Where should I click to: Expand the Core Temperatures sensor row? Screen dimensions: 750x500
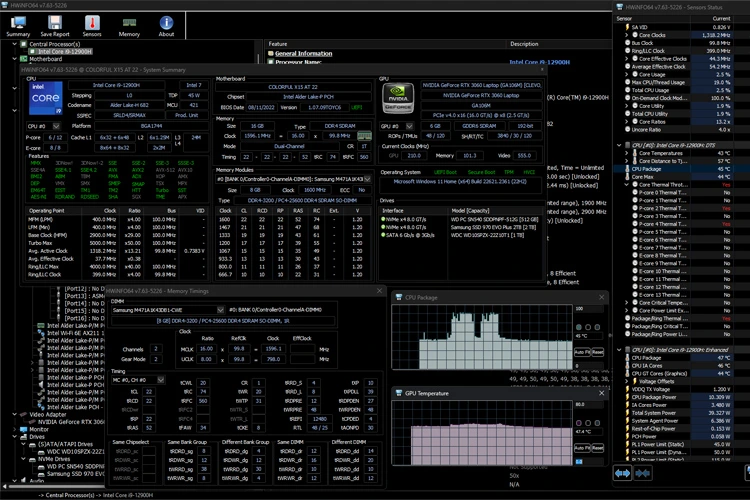[x=627, y=153]
